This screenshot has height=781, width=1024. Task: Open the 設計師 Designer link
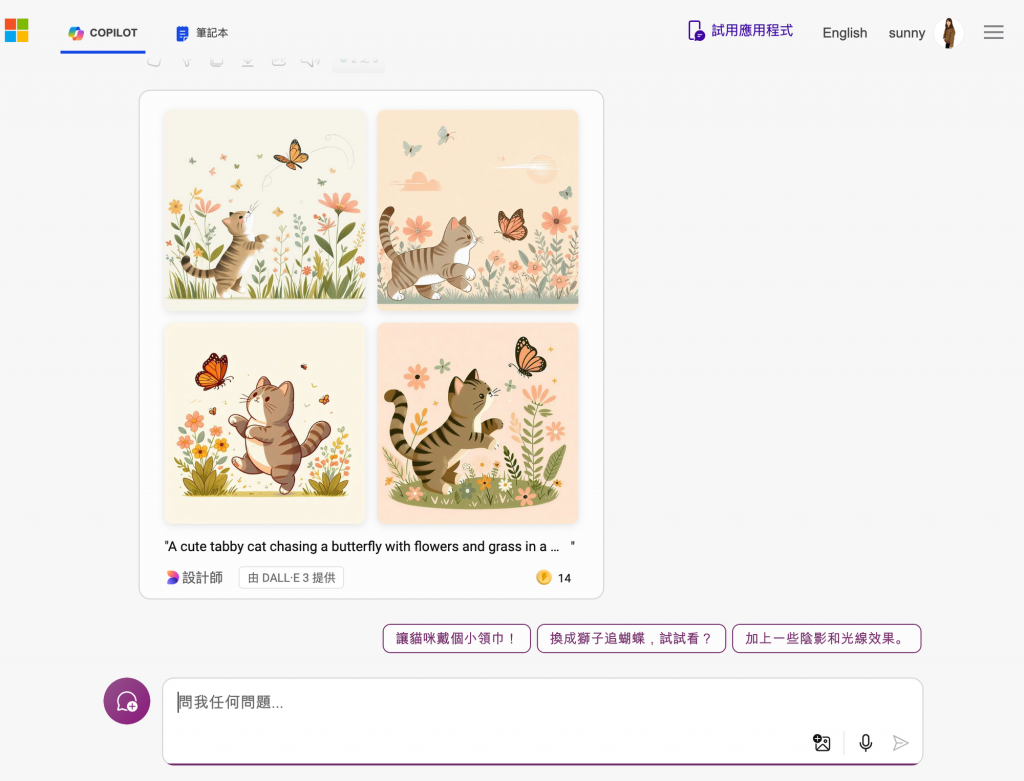point(195,578)
